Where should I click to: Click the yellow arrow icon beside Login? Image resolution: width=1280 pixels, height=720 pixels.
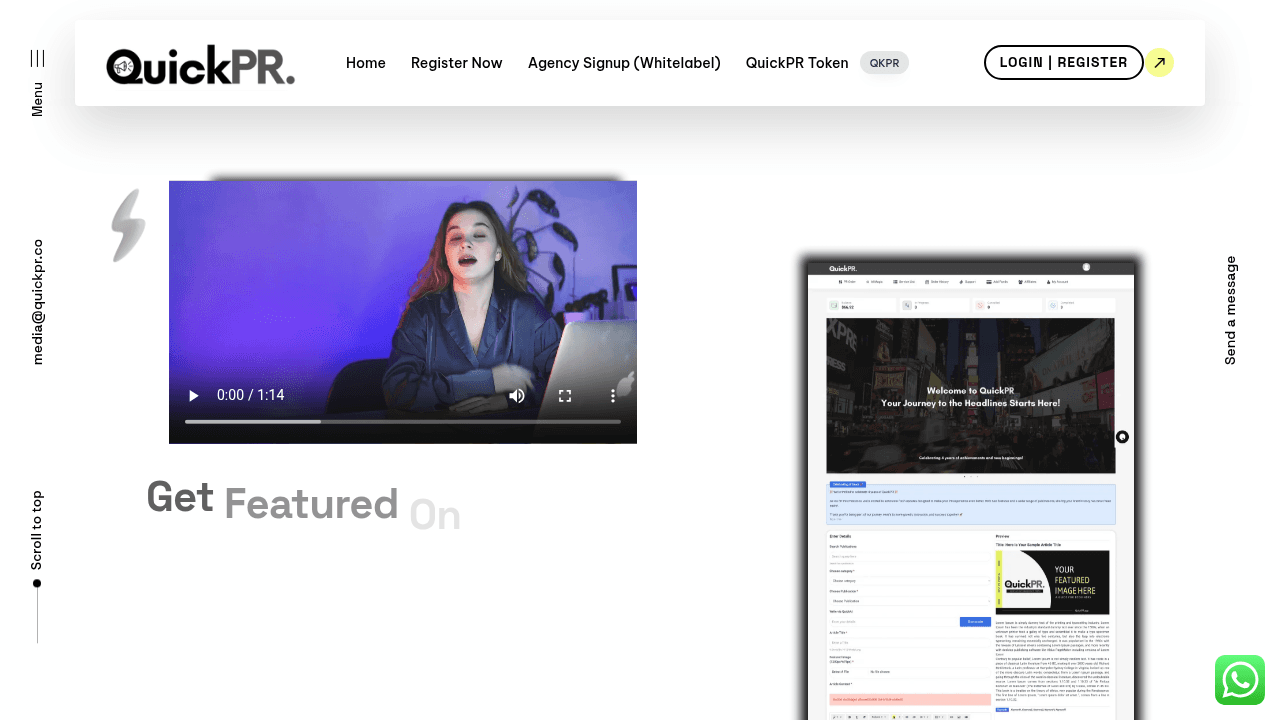pos(1159,63)
